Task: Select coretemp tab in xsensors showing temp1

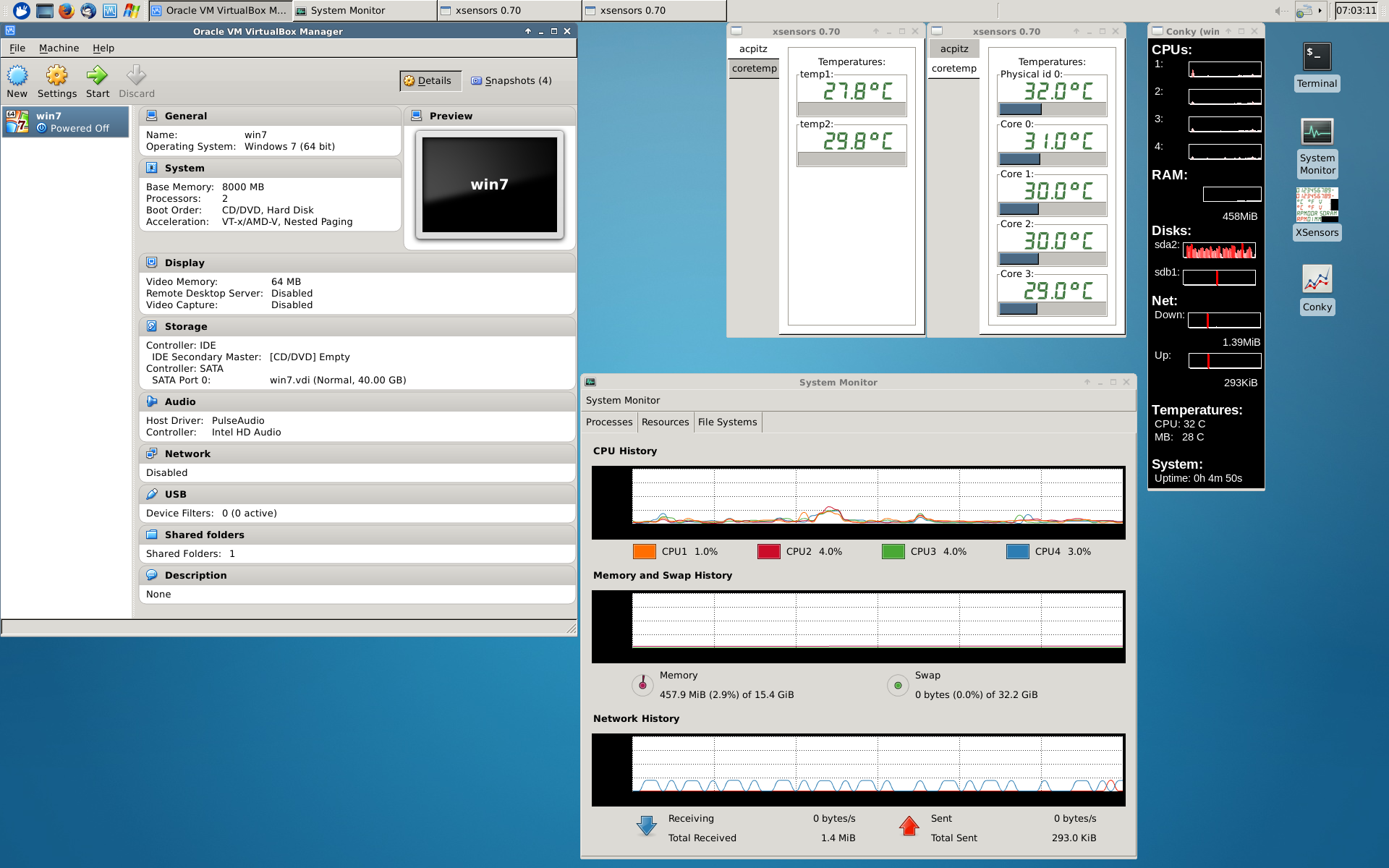Action: point(754,68)
